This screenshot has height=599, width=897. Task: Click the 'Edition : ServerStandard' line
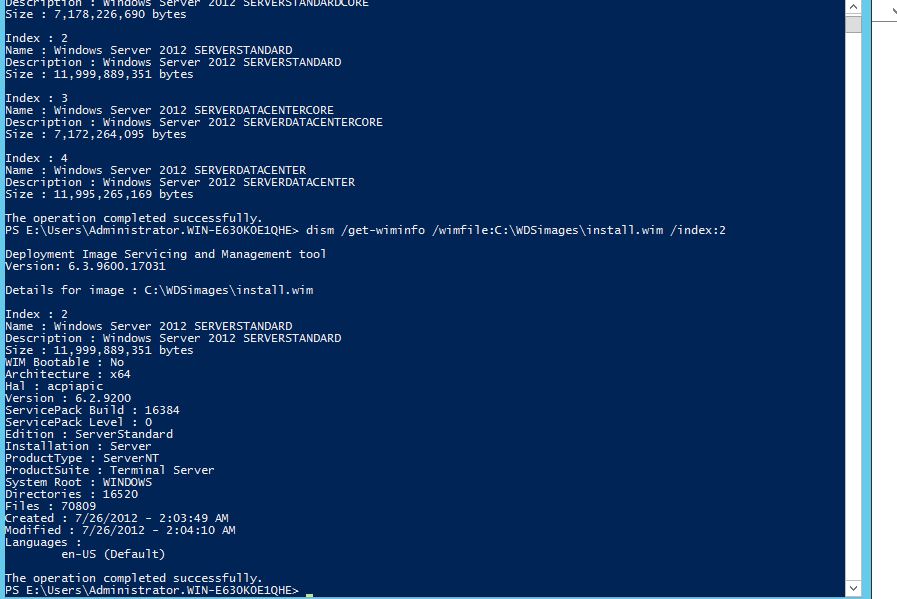tap(89, 434)
